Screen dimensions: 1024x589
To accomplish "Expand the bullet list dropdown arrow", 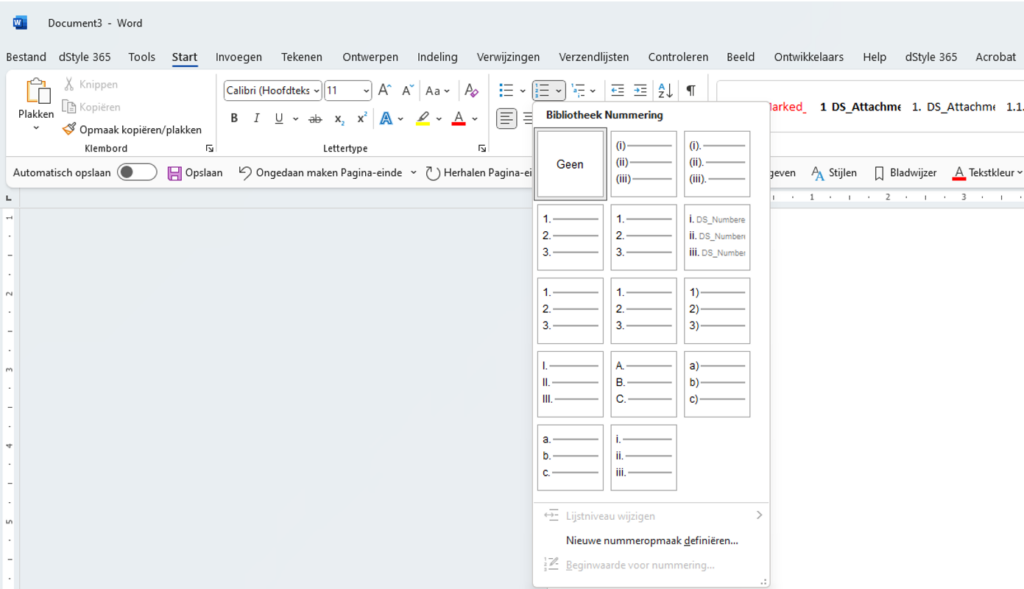I will point(522,91).
